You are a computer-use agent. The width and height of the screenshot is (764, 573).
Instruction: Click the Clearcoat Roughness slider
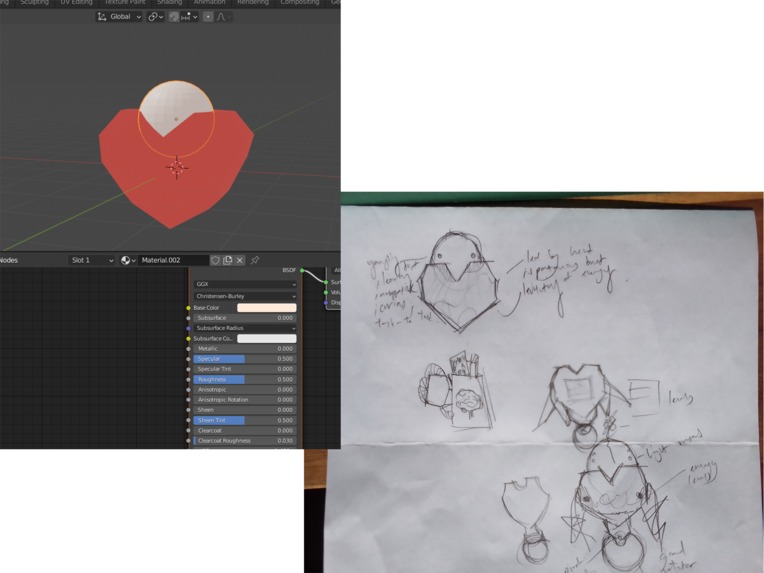(245, 441)
